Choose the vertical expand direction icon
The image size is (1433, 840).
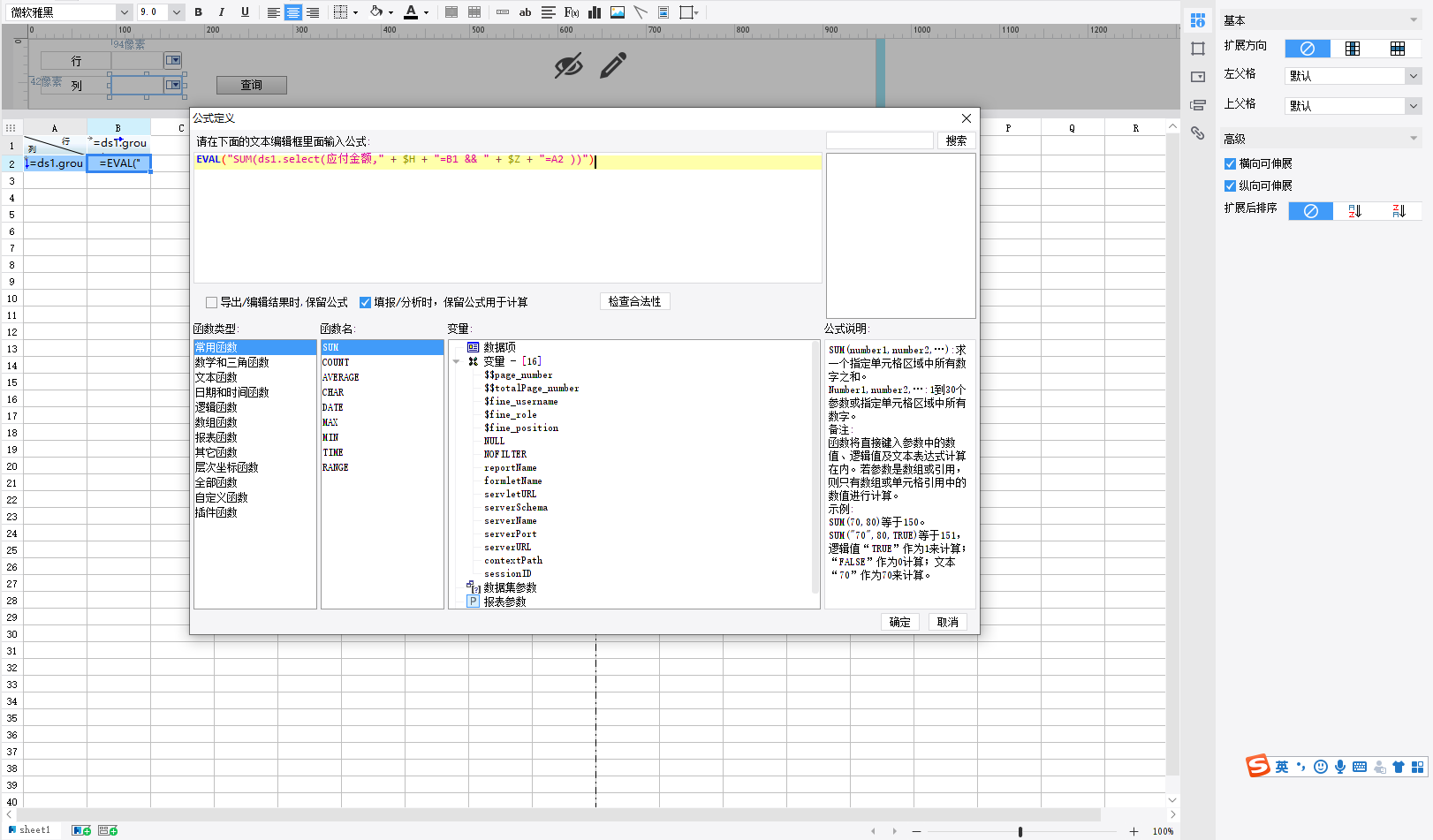1353,49
